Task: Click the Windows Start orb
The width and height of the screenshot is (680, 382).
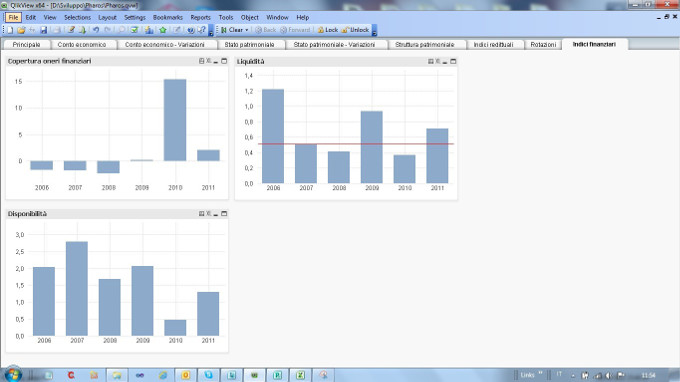Action: point(13,375)
